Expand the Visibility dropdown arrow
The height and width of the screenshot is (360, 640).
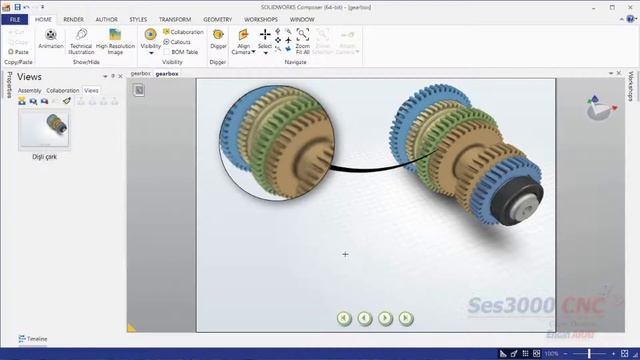[151, 53]
